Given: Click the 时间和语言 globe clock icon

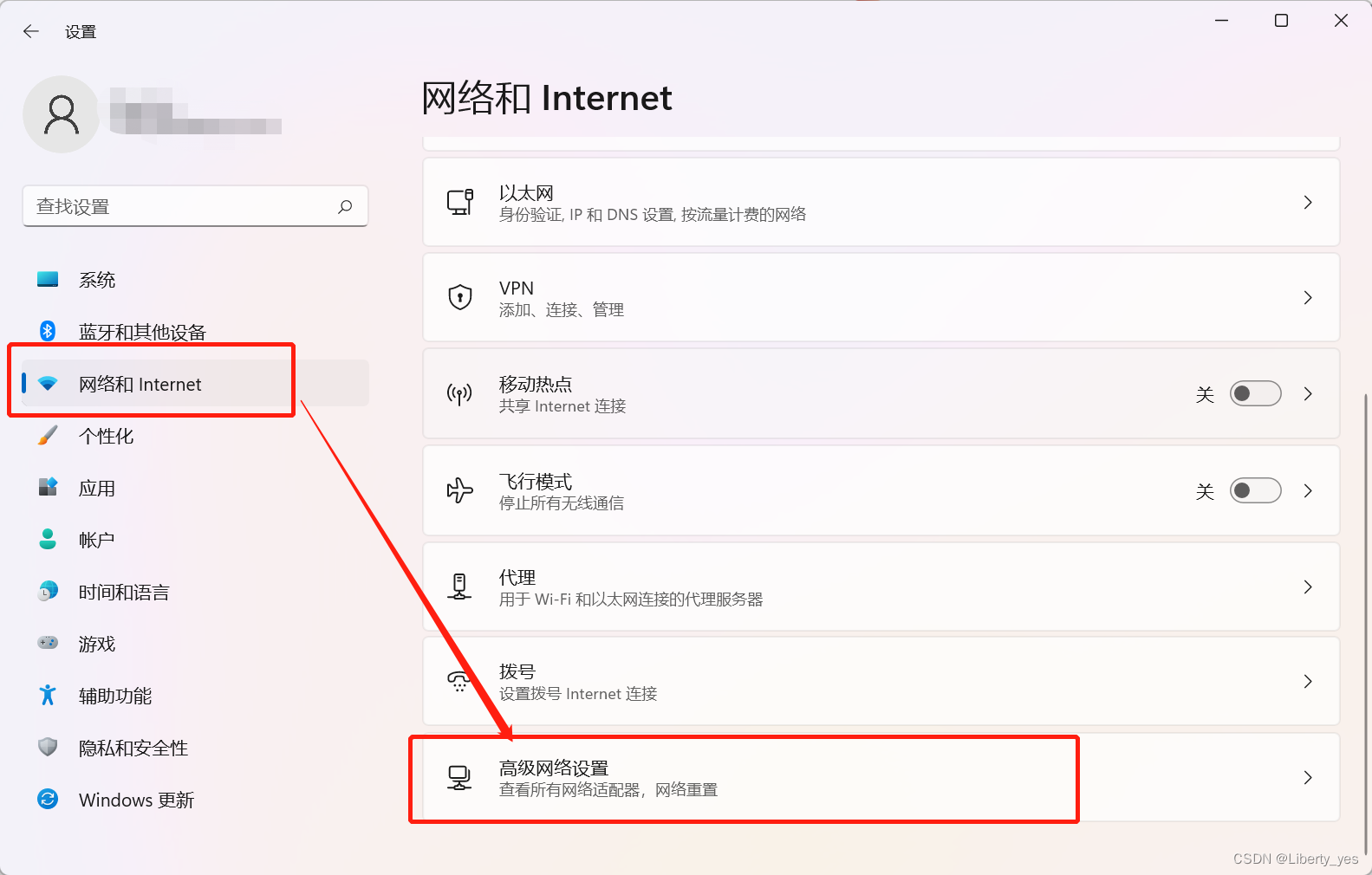Looking at the screenshot, I should coord(48,591).
